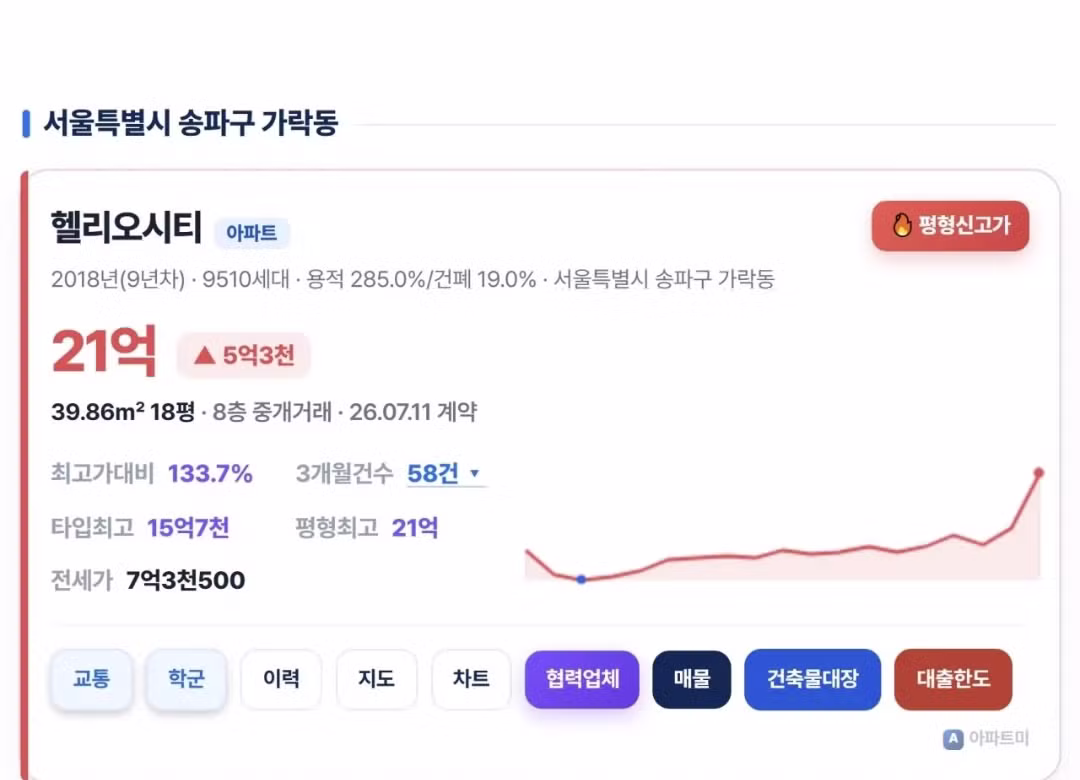Viewport: 1080px width, 780px height.
Task: Toggle the 교통 filter chip
Action: point(91,679)
